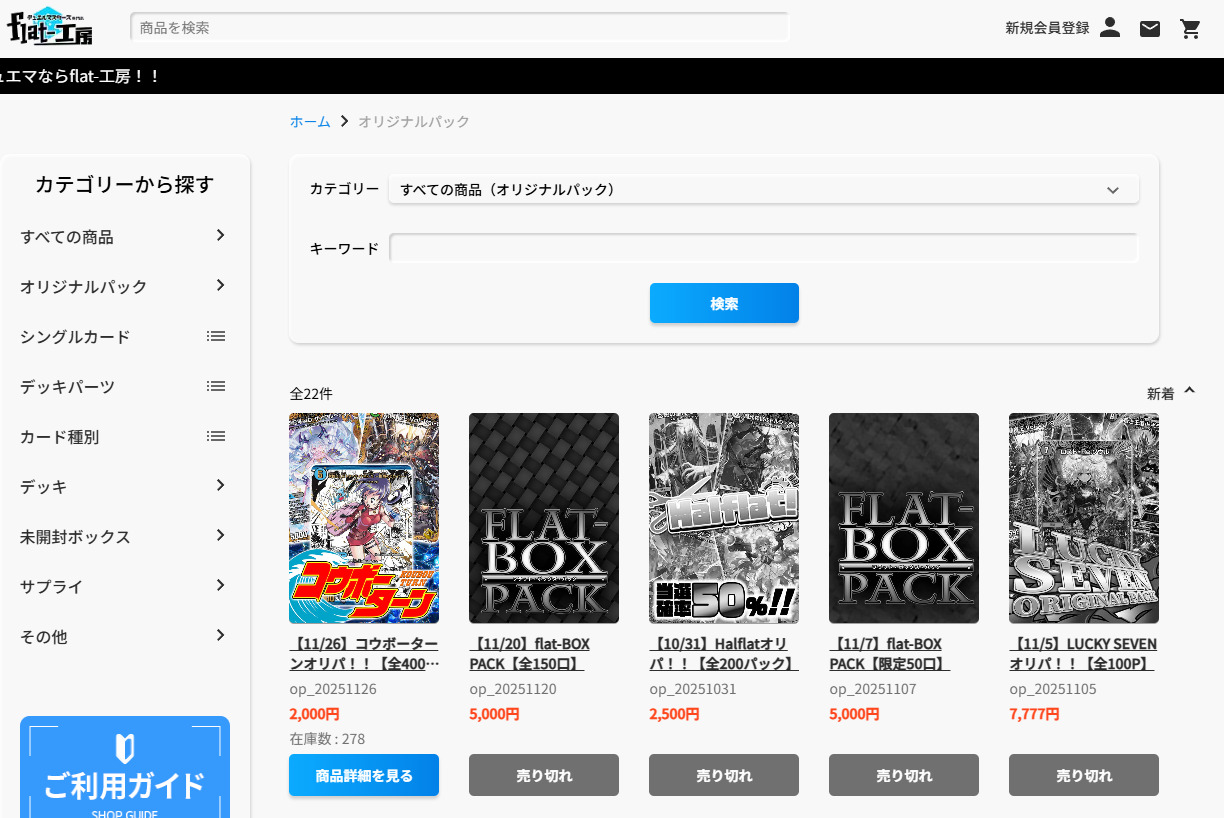Expand the 未開封ボックス category chevron
Screen dimensions: 1224x818
(x=220, y=536)
